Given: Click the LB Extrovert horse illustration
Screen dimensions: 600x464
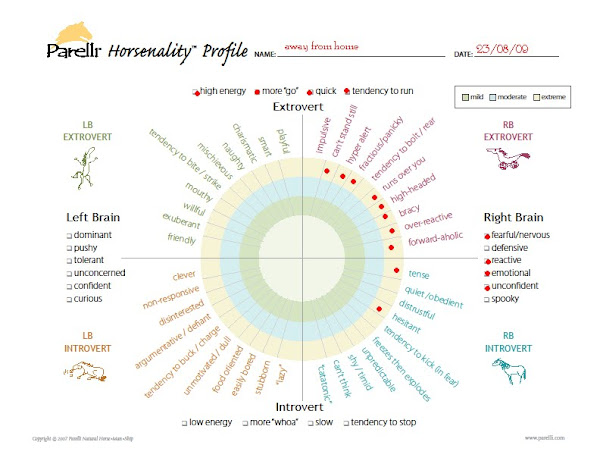Looking at the screenshot, I should pos(85,168).
